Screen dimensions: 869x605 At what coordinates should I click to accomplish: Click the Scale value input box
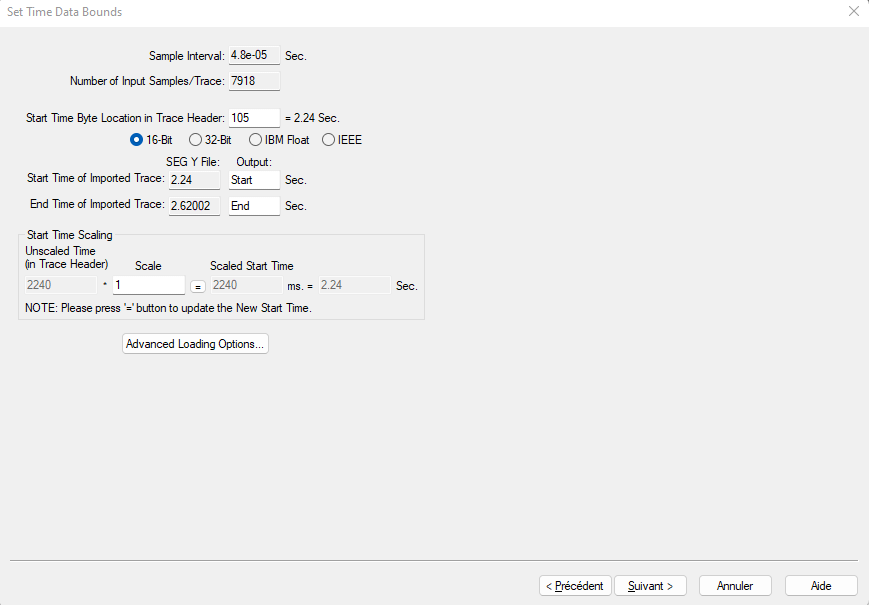tap(148, 285)
